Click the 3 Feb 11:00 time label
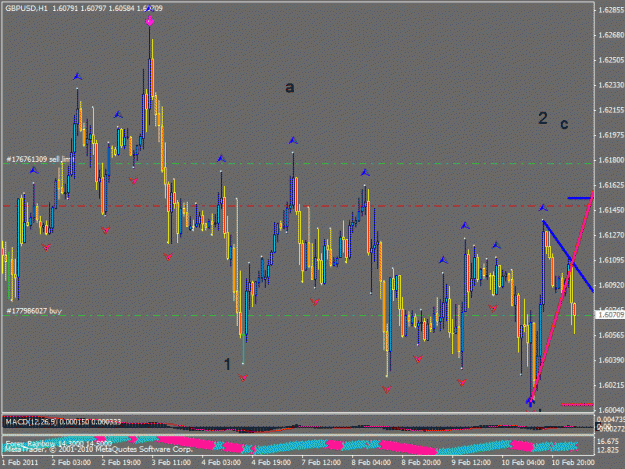 [x=171, y=462]
